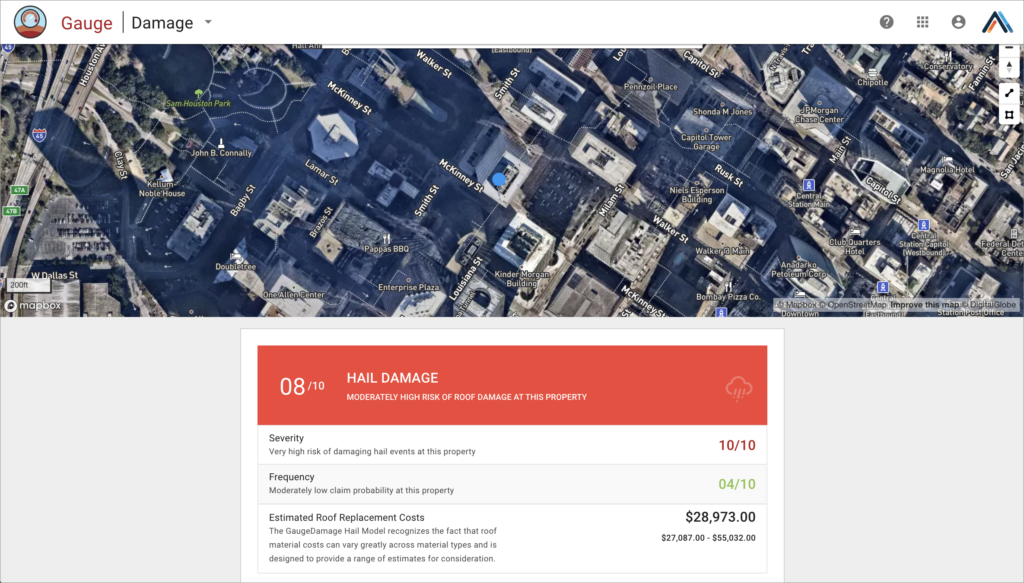Viewport: 1024px width, 583px height.
Task: Click the Mapbox logo on map
Action: tap(33, 306)
